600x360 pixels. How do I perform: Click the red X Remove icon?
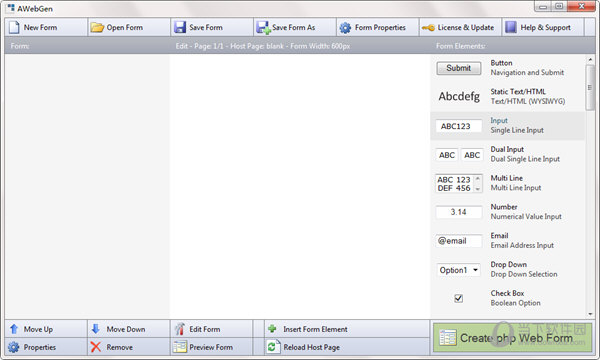click(x=96, y=347)
